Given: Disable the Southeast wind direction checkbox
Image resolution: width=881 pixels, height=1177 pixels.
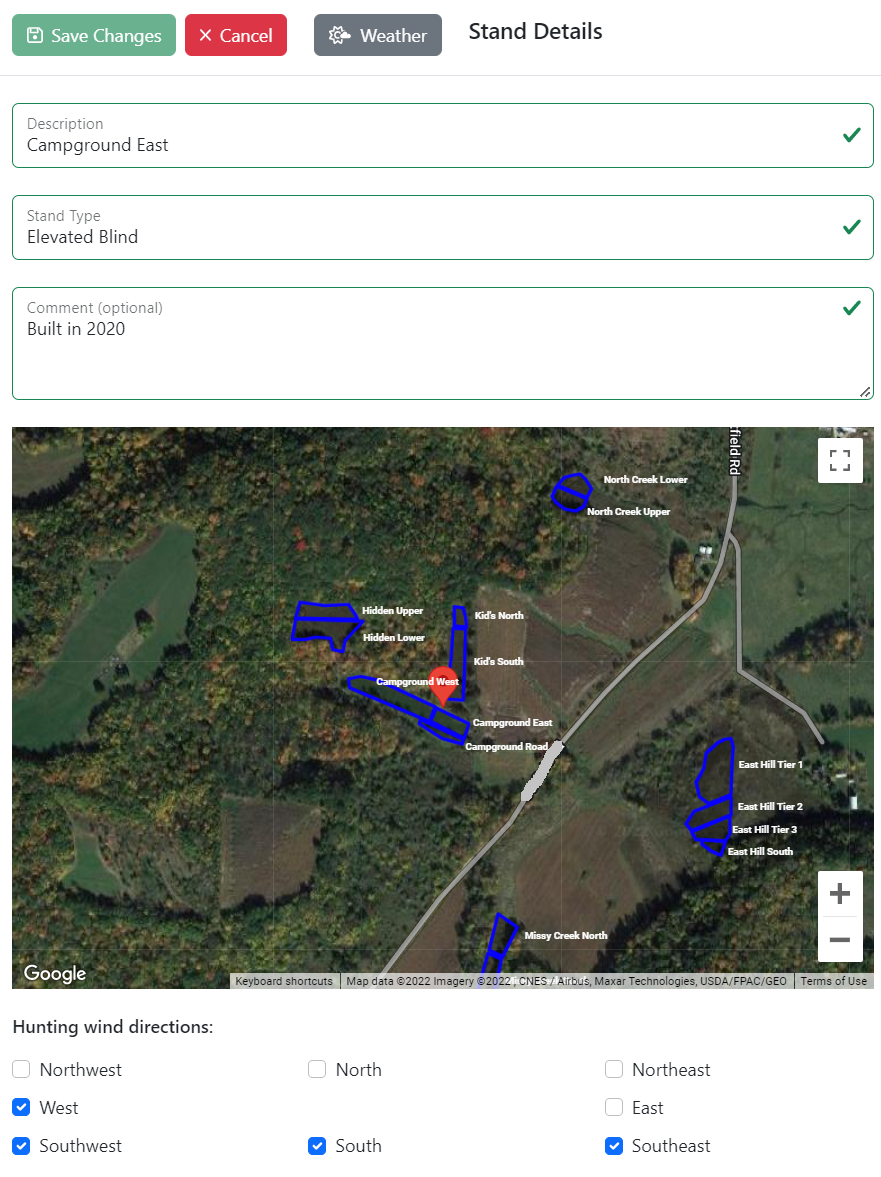Looking at the screenshot, I should pyautogui.click(x=613, y=1145).
